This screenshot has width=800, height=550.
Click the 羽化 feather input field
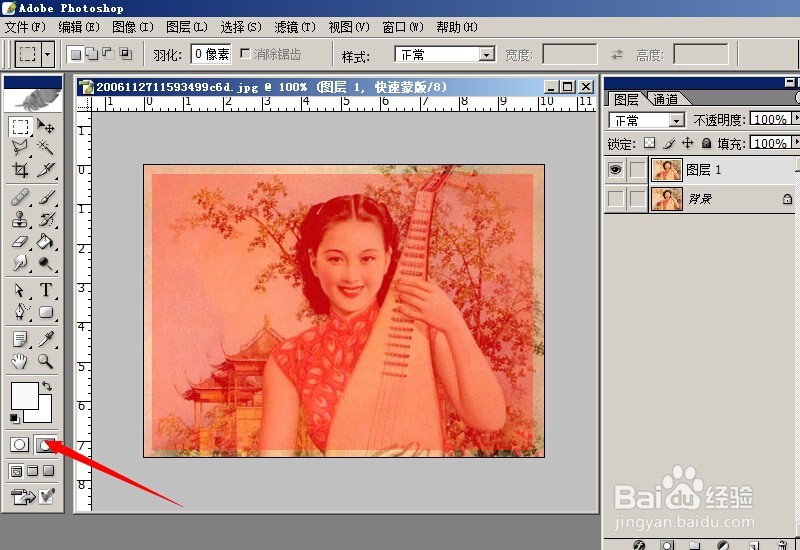coord(211,54)
